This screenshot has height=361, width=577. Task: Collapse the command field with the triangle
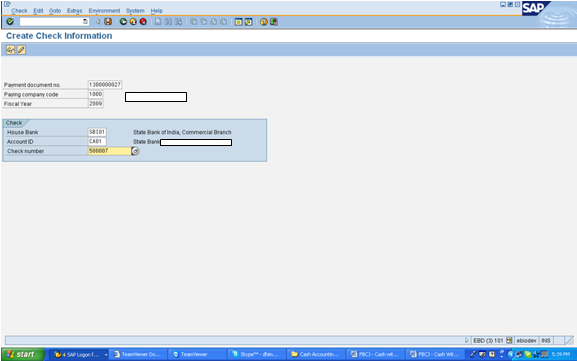click(x=98, y=22)
